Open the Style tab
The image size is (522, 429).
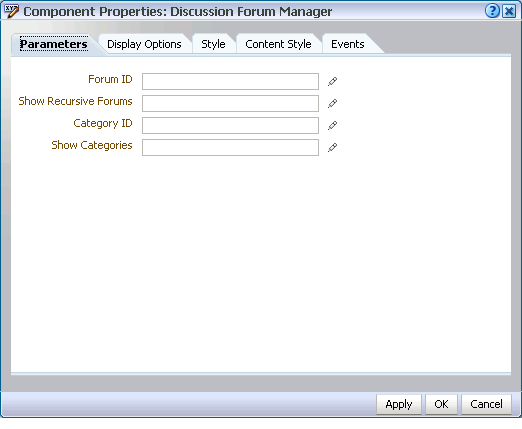click(x=213, y=44)
